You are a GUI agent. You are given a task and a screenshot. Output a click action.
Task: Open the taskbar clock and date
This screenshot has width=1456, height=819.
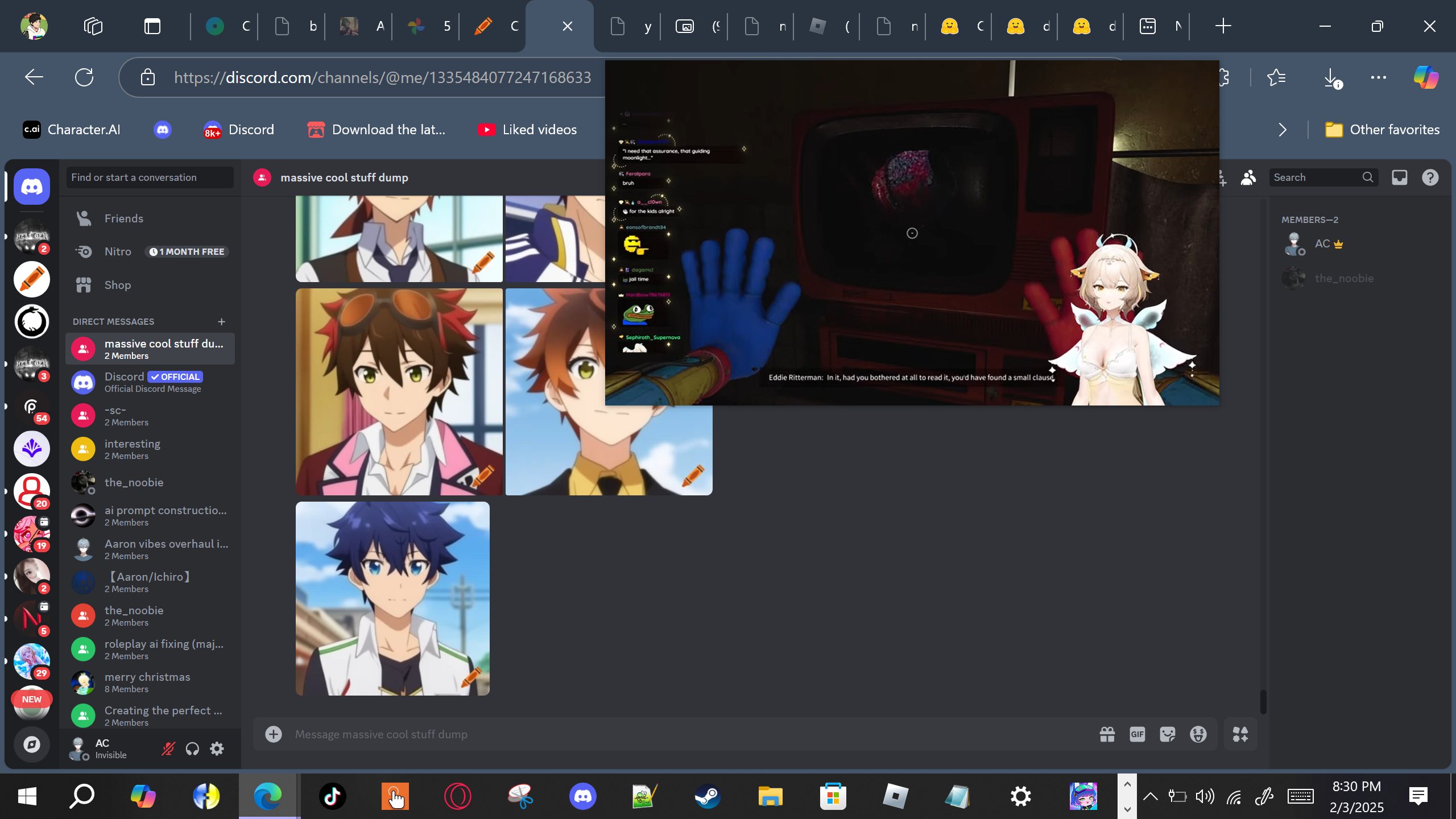(x=1356, y=796)
